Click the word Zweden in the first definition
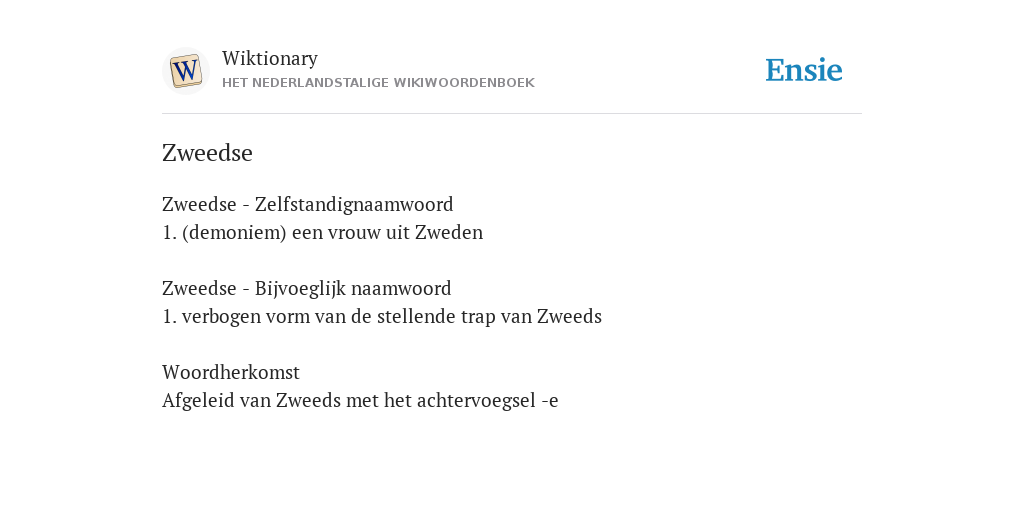The height and width of the screenshot is (512, 1024). pyautogui.click(x=449, y=232)
